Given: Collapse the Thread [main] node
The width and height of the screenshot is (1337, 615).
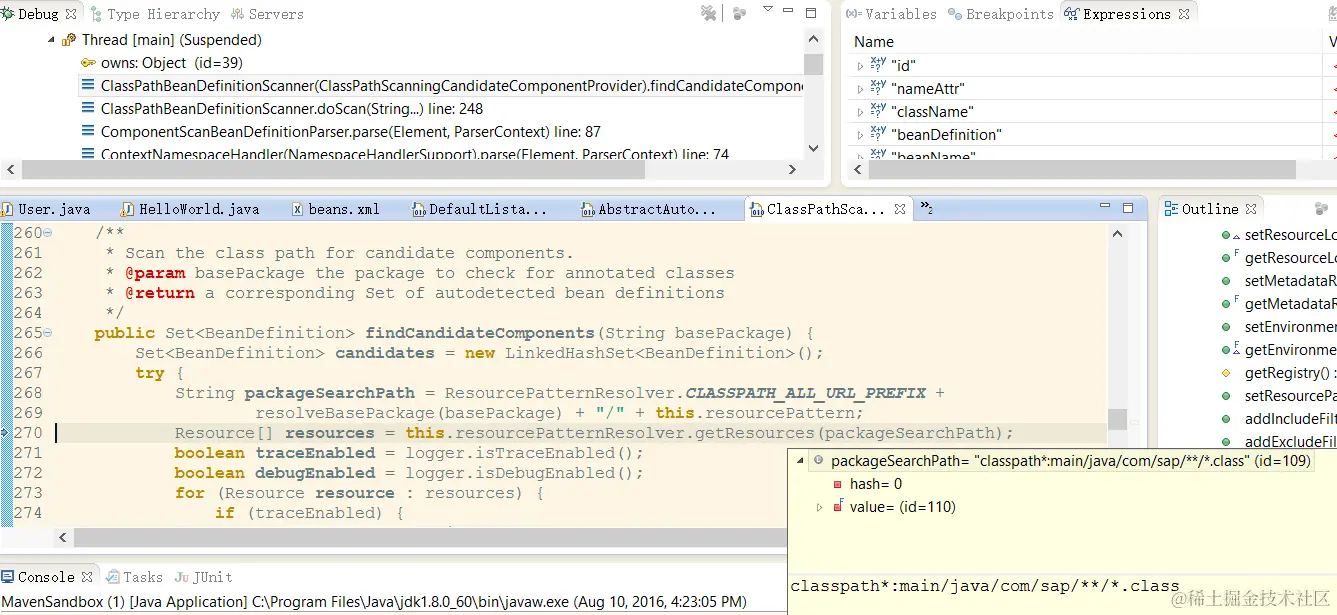Looking at the screenshot, I should 51,40.
